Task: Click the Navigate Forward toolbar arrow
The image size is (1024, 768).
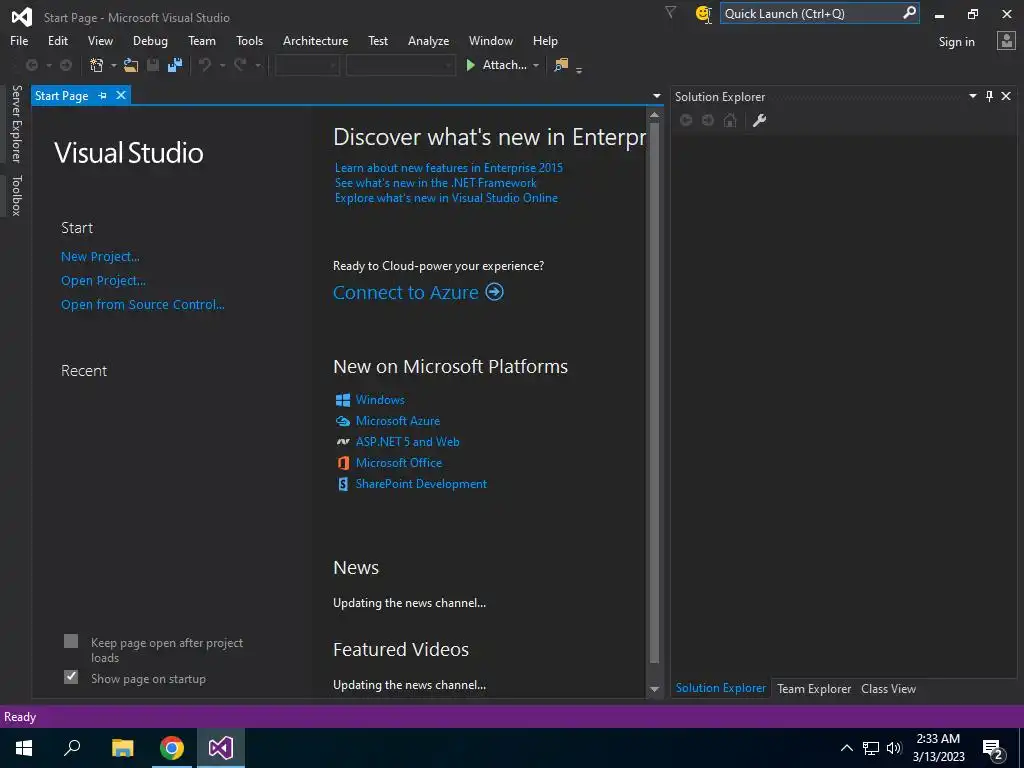Action: coord(65,65)
